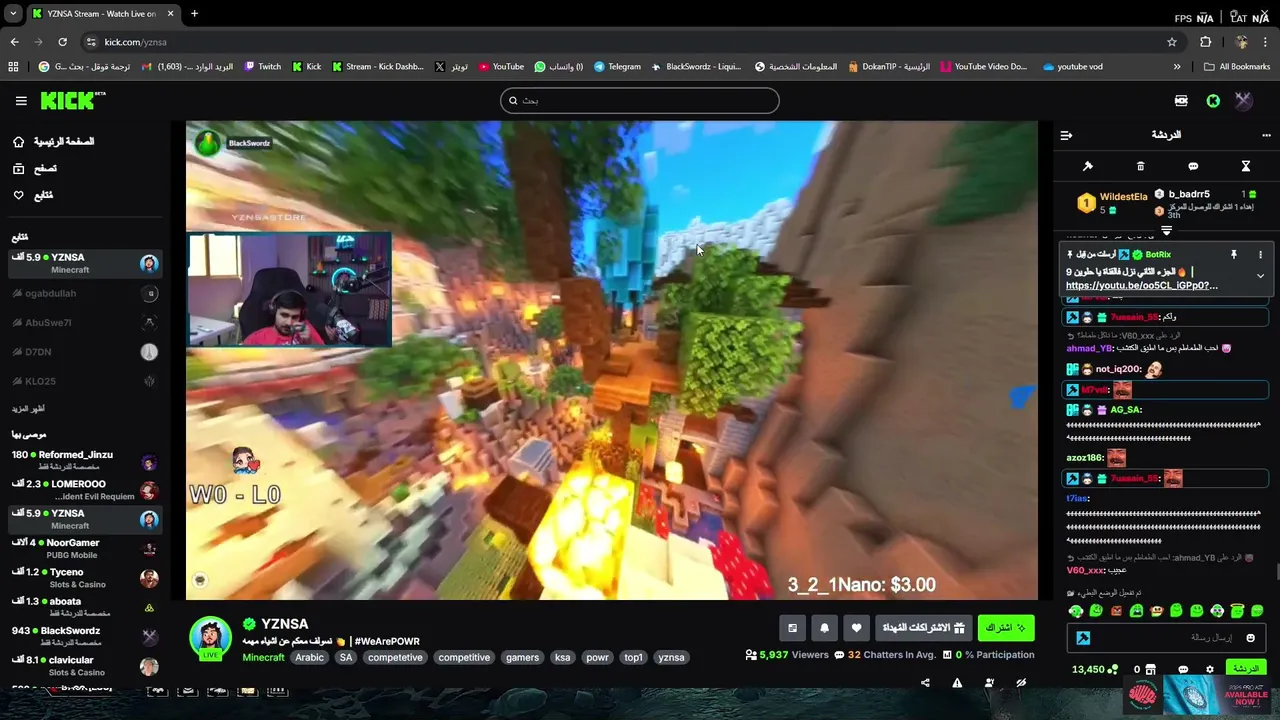Select the gamers tag

(522, 657)
